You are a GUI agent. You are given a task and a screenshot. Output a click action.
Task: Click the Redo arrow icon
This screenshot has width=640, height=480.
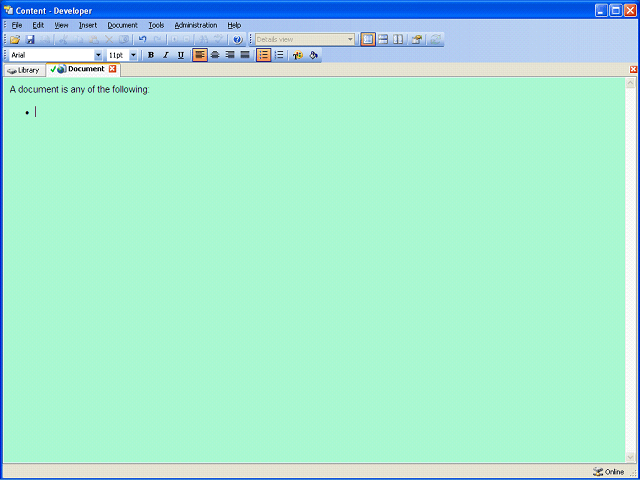pos(158,40)
